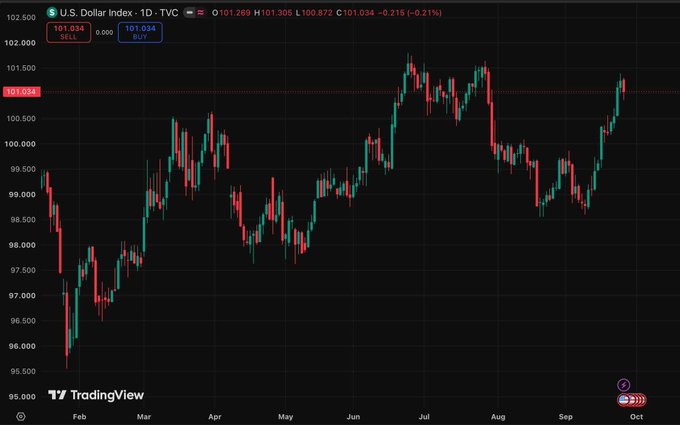Click the 0.000 spread value
This screenshot has height=425, width=680.
click(x=104, y=33)
